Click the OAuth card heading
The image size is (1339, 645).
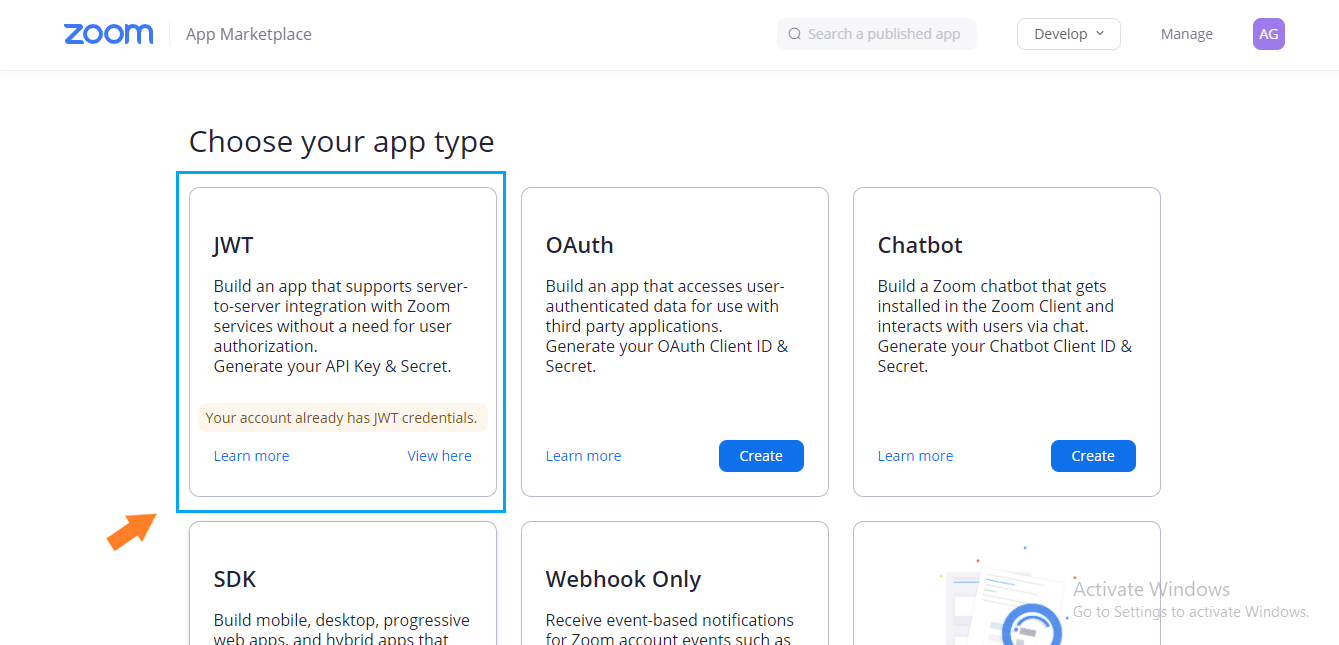point(580,245)
